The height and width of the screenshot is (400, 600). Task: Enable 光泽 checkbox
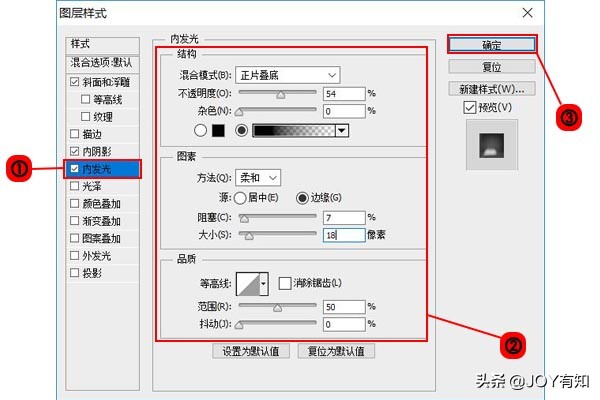[75, 186]
